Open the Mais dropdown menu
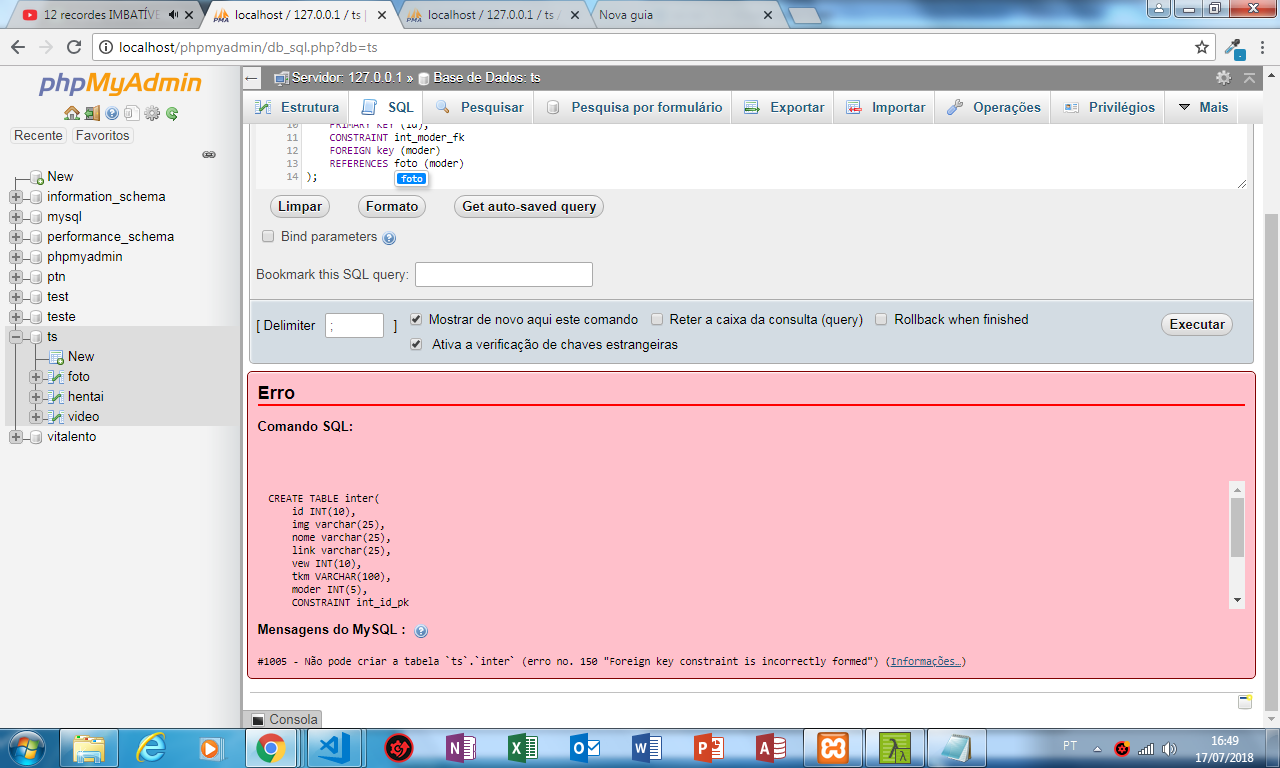The width and height of the screenshot is (1280, 768). pos(1202,107)
